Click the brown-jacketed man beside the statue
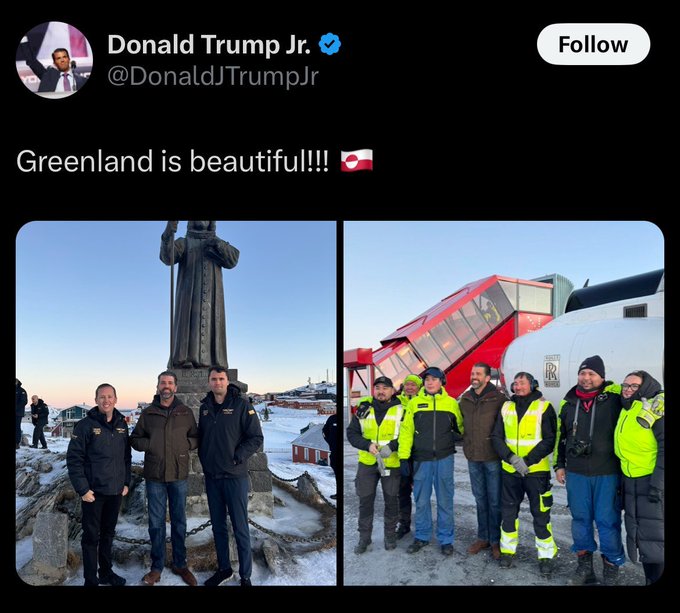Image resolution: width=680 pixels, height=613 pixels. (x=166, y=477)
